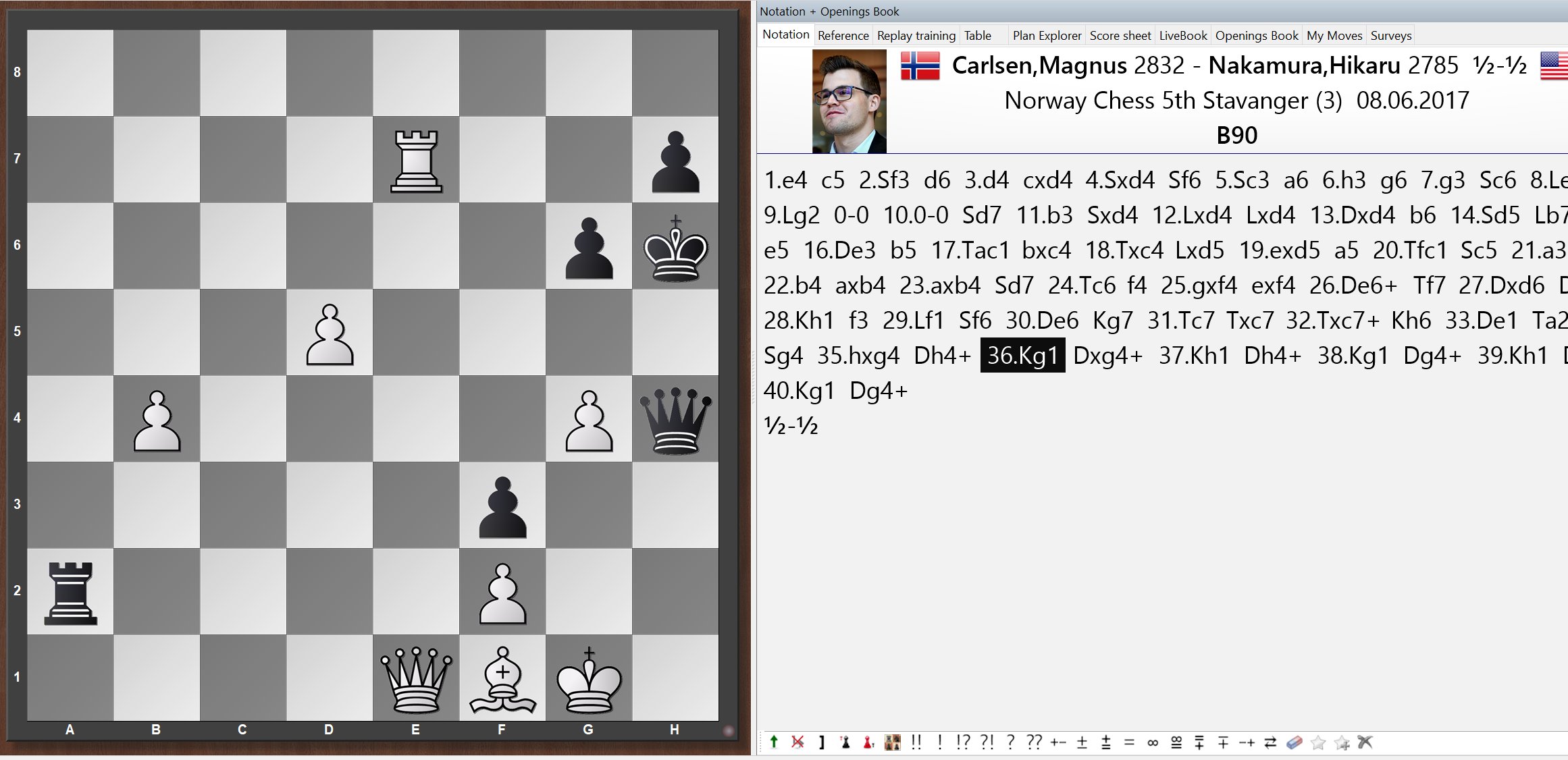The width and height of the screenshot is (1568, 760).
Task: Apply the unclear position infinity symbol
Action: [x=1153, y=742]
